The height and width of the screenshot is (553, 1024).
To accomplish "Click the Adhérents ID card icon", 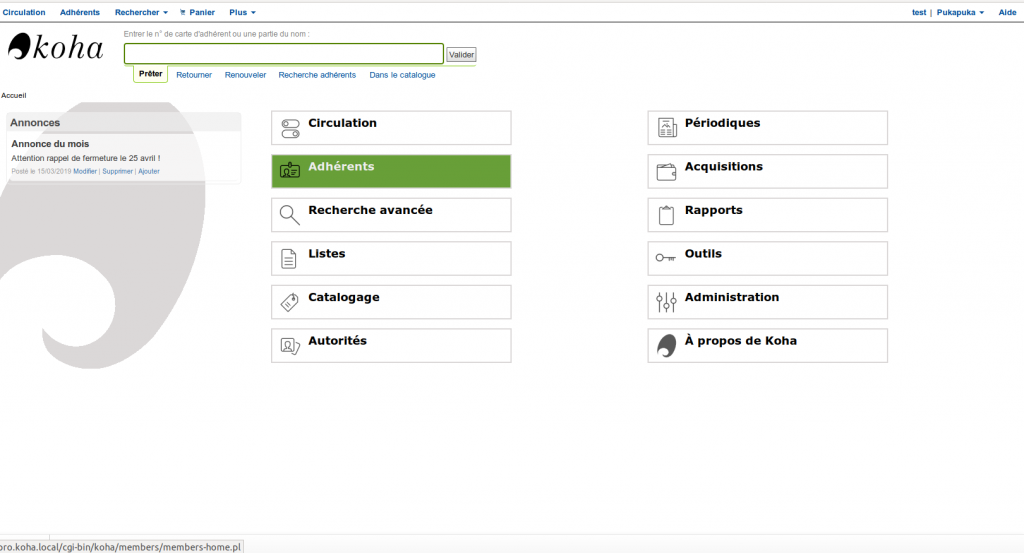I will (x=290, y=171).
